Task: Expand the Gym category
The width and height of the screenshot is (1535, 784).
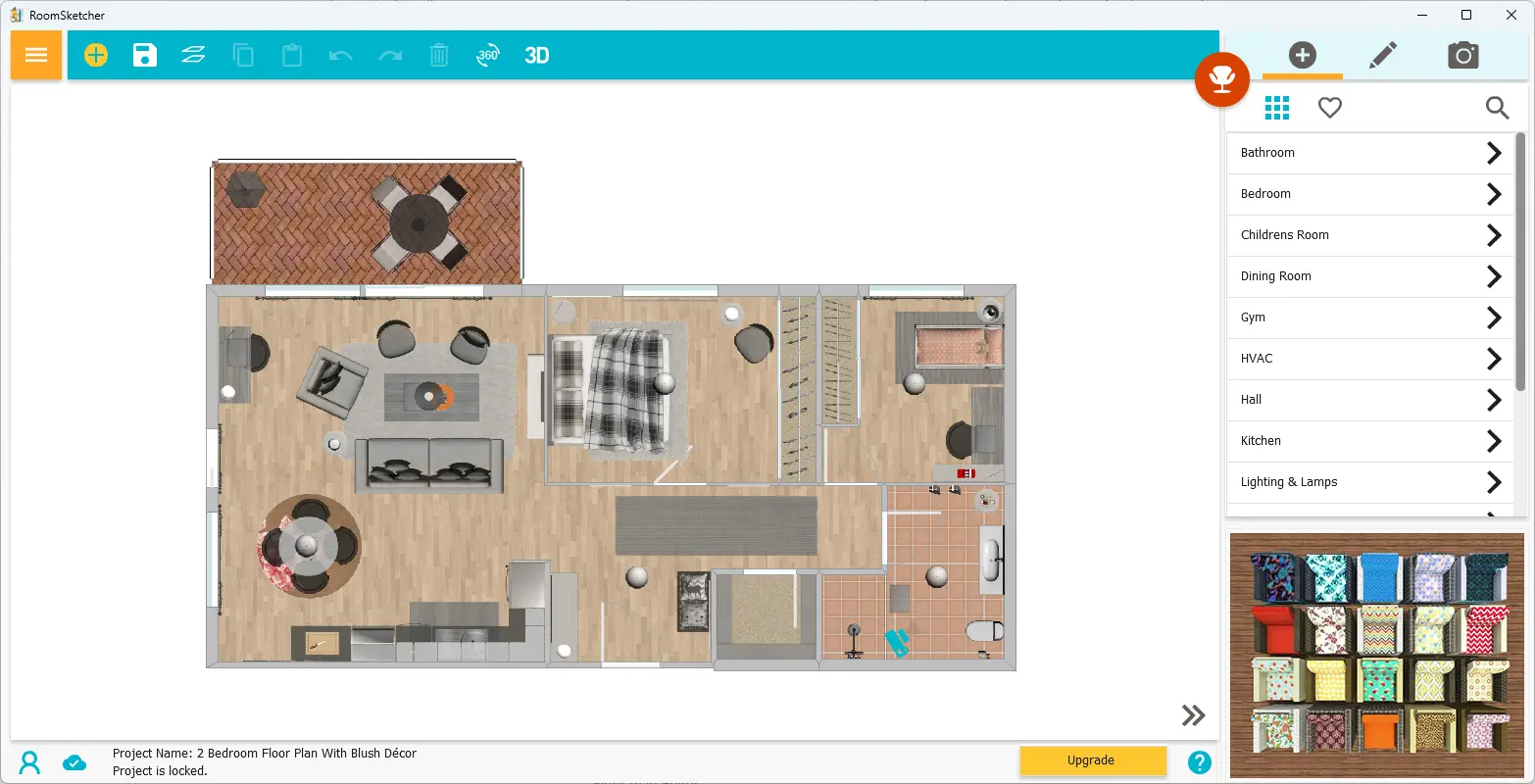Action: click(x=1370, y=318)
